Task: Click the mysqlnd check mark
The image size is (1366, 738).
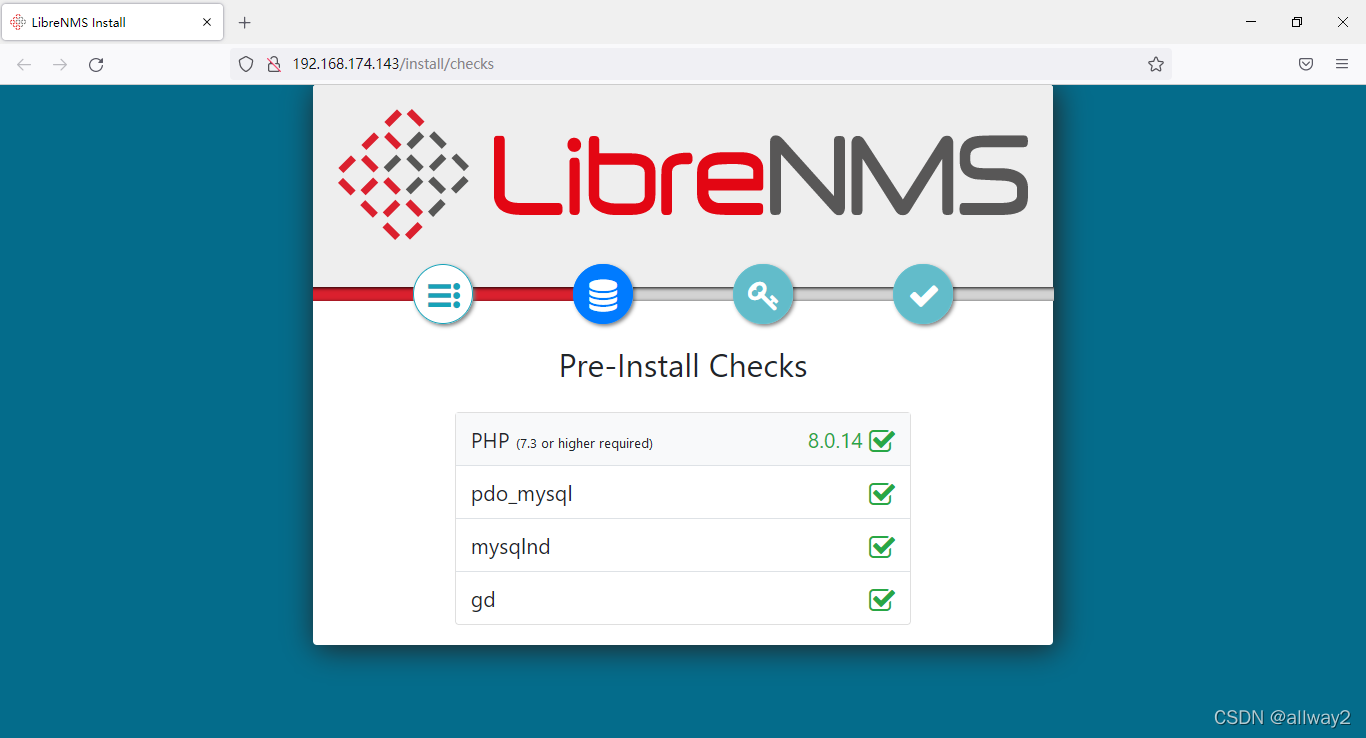Action: (x=881, y=547)
